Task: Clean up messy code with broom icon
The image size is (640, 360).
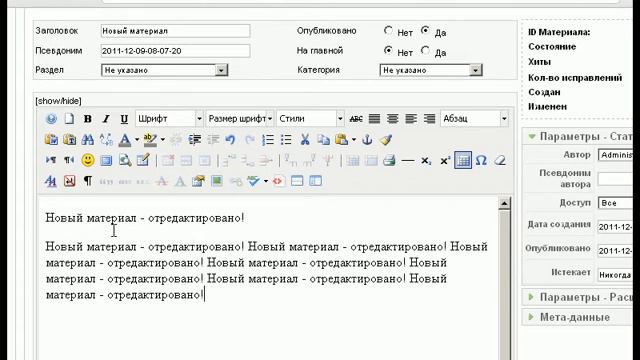Action: [x=386, y=140]
